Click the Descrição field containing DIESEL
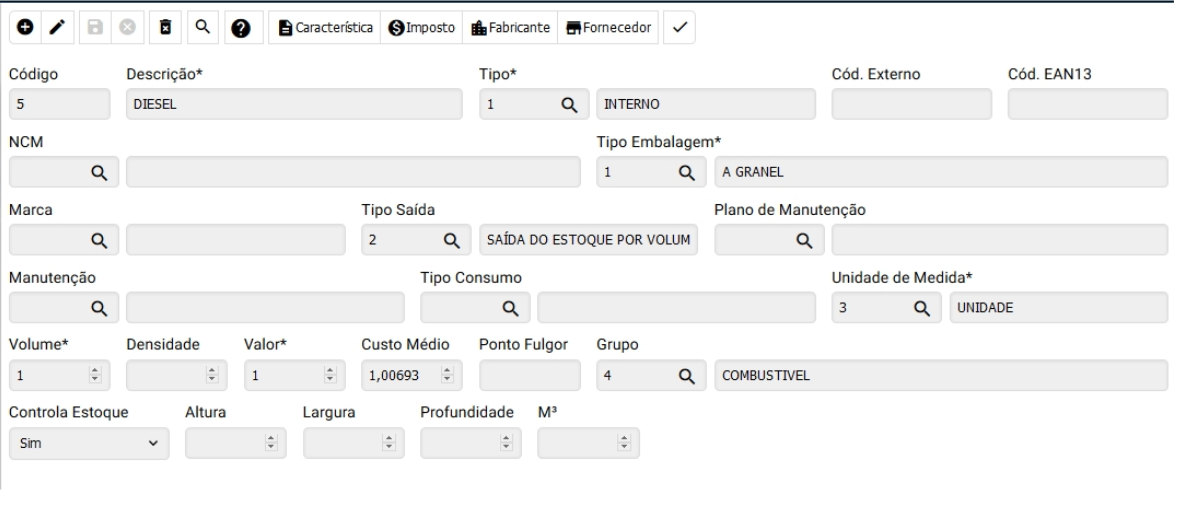 click(294, 104)
